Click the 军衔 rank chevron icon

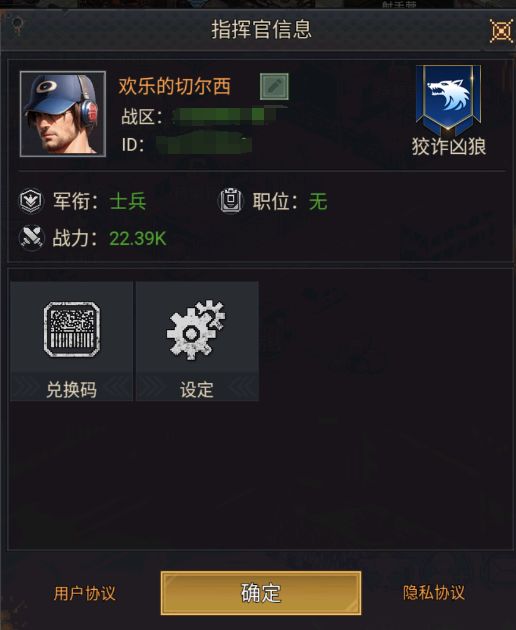31,201
